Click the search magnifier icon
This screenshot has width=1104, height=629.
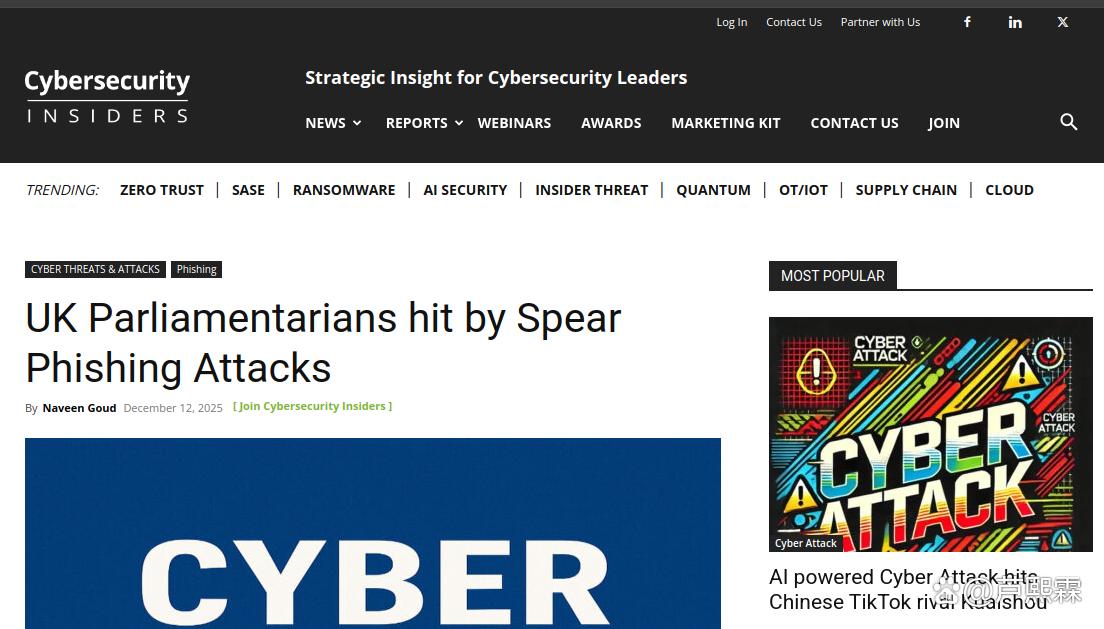click(1068, 122)
